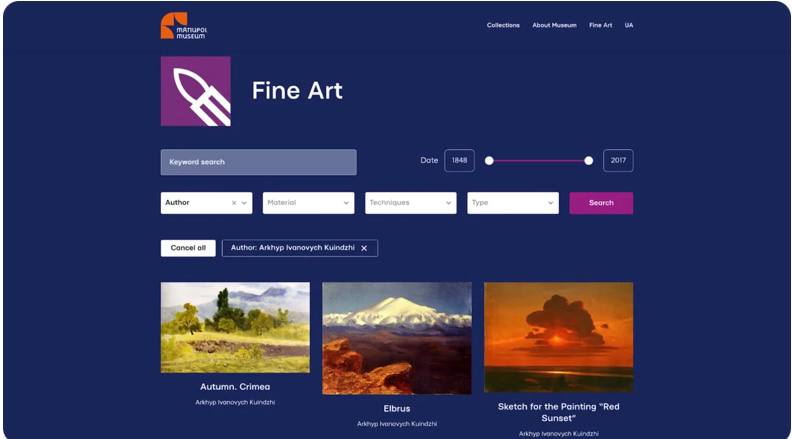Switch language with the UA link
Image resolution: width=792 pixels, height=439 pixels.
click(x=628, y=25)
